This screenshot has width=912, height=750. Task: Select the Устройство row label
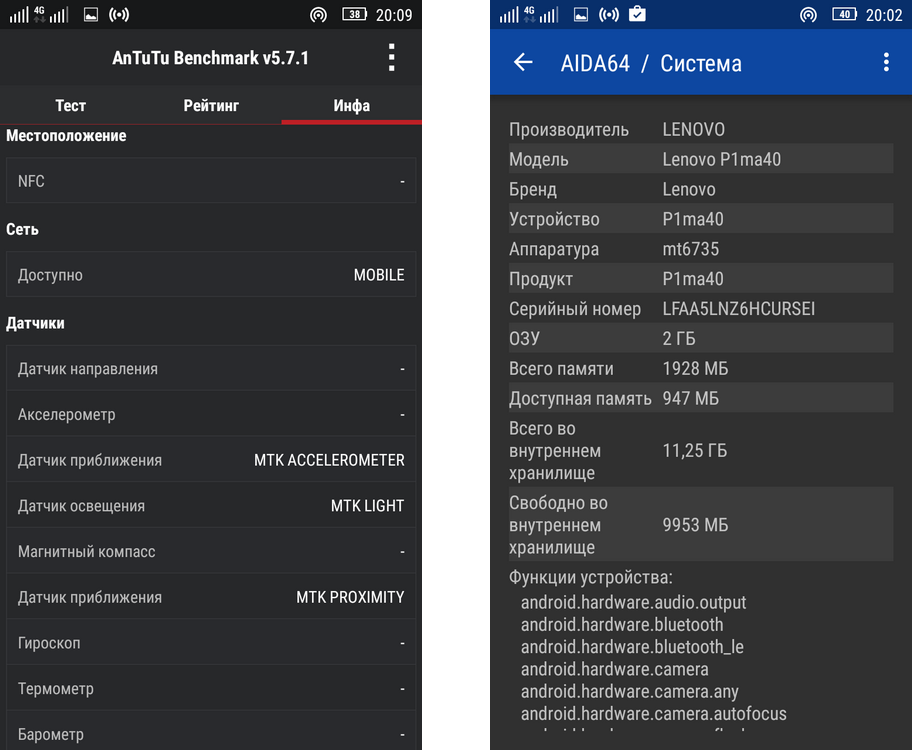[x=554, y=219]
